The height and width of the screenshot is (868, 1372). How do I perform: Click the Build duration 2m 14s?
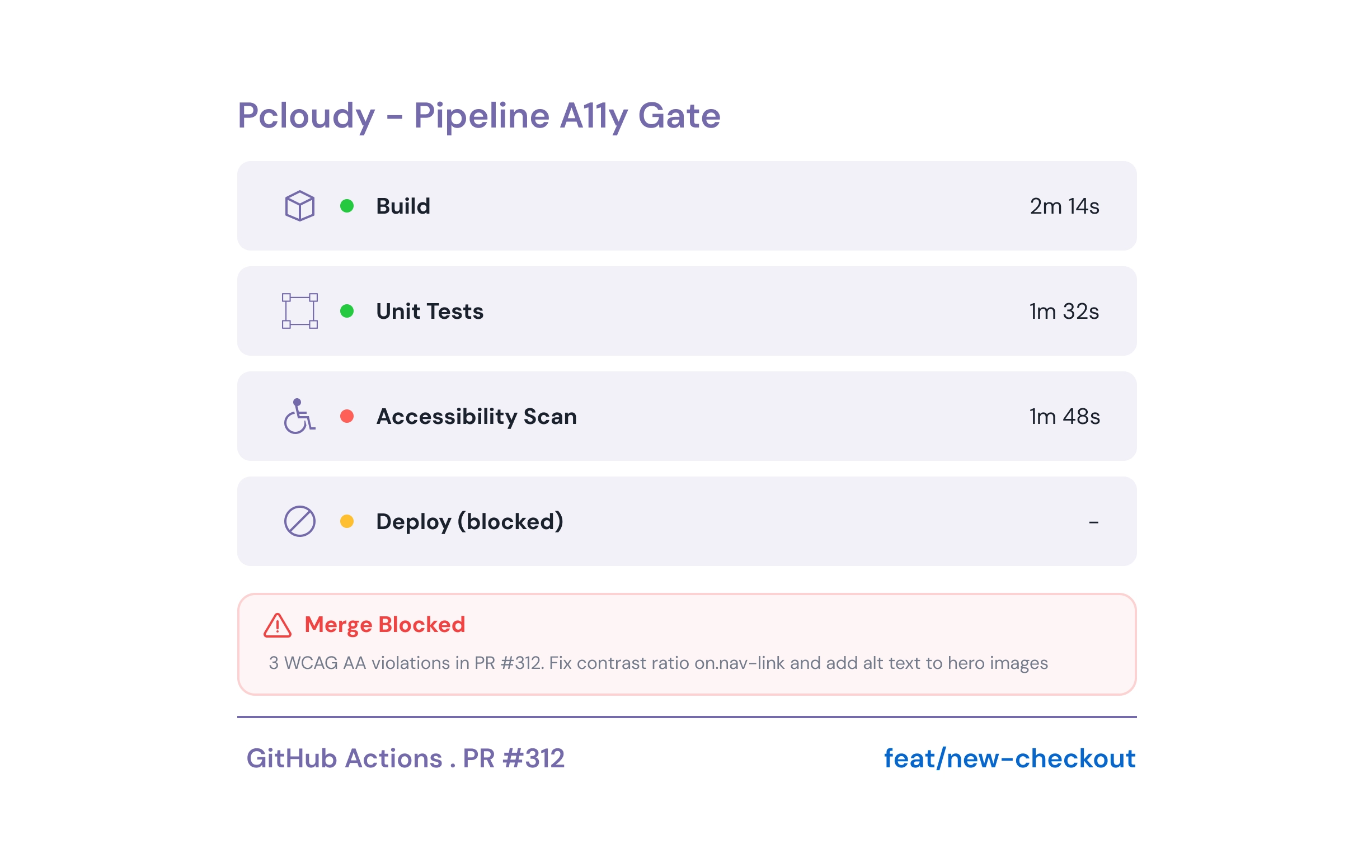(x=1064, y=206)
